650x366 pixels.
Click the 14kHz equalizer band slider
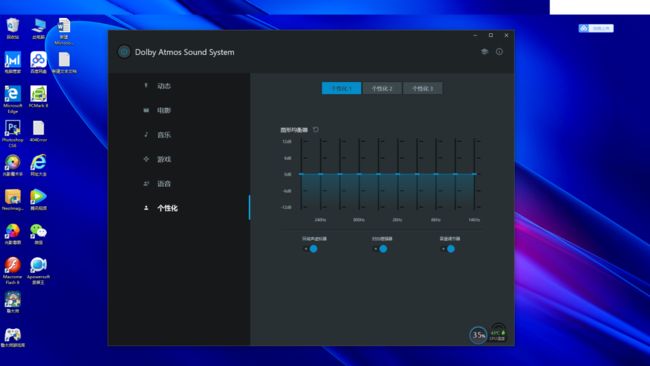(x=474, y=174)
